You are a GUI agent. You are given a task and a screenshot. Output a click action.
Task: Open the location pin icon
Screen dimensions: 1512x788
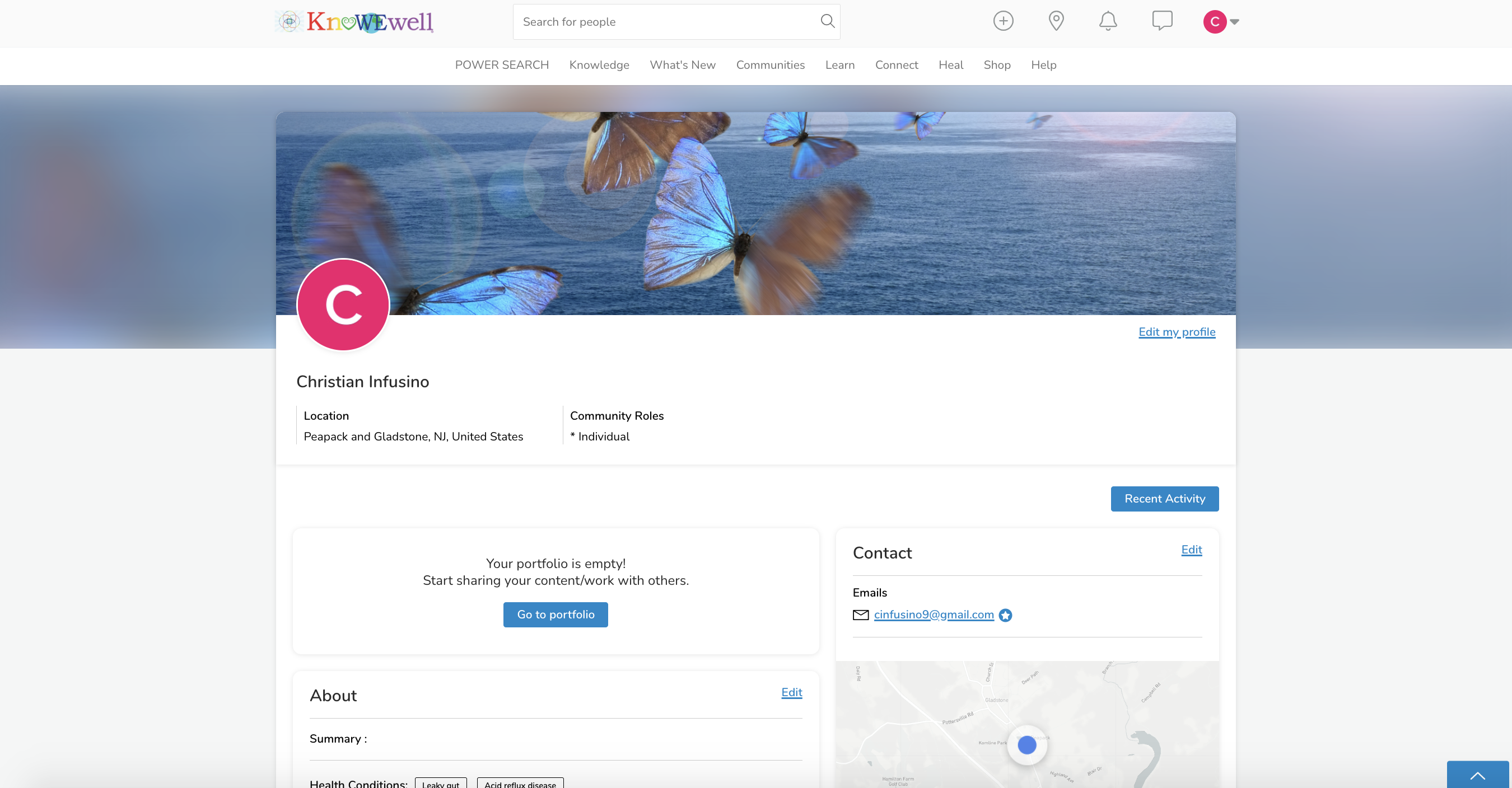point(1056,21)
